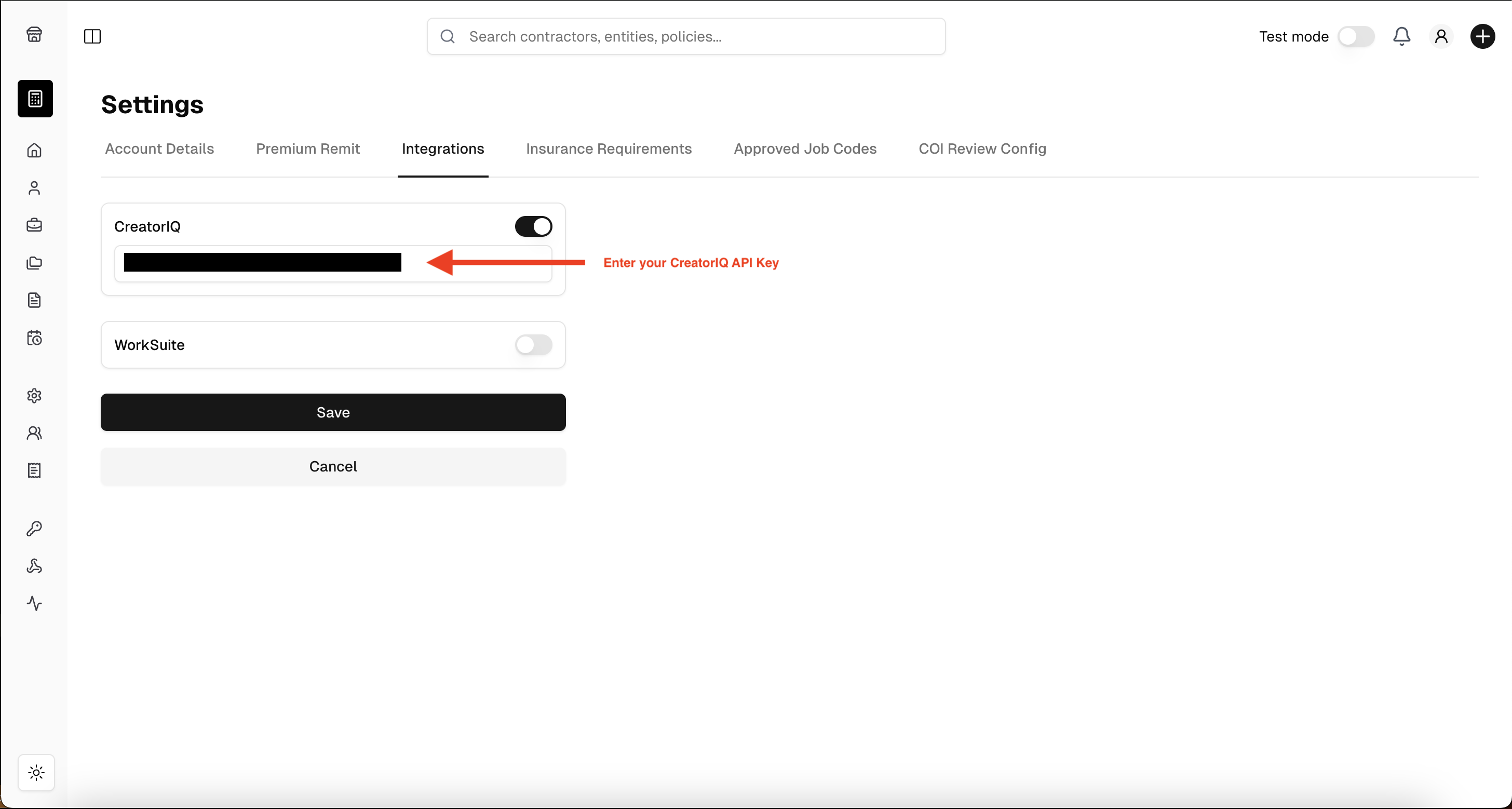Select the contractors person icon in sidebar
1512x809 pixels.
[x=35, y=188]
